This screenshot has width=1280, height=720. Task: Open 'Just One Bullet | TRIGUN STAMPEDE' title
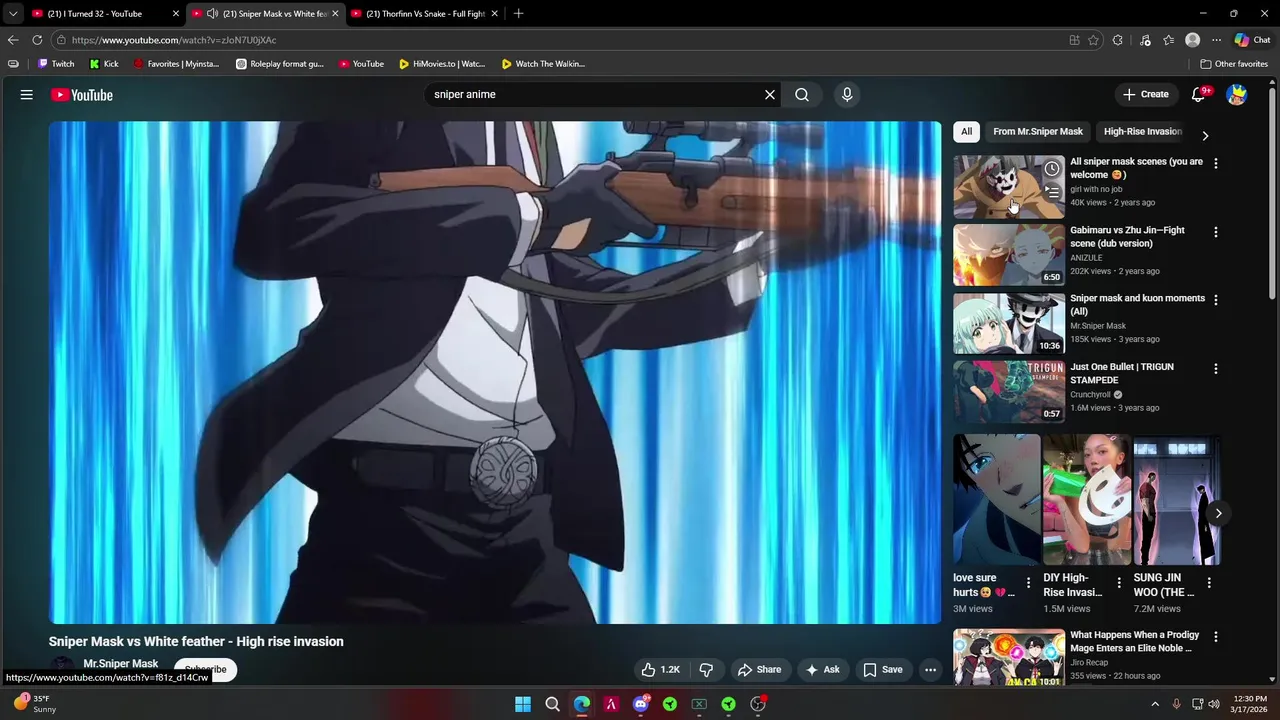tap(1122, 374)
